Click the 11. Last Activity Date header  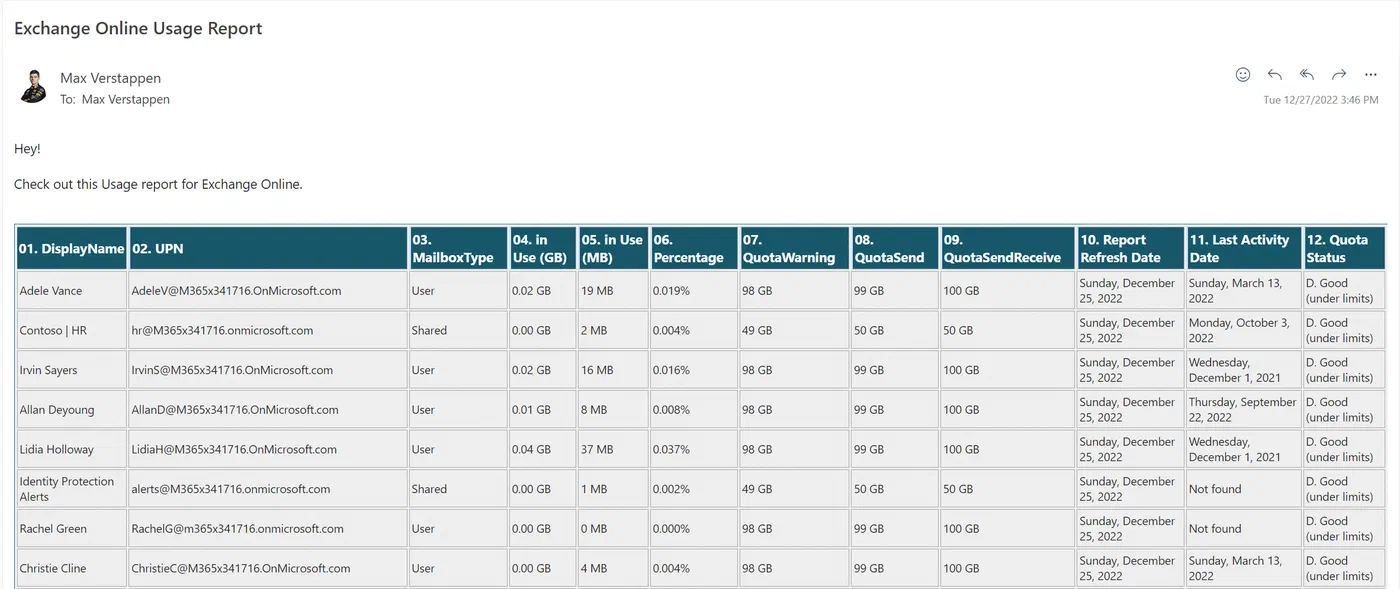click(1244, 248)
